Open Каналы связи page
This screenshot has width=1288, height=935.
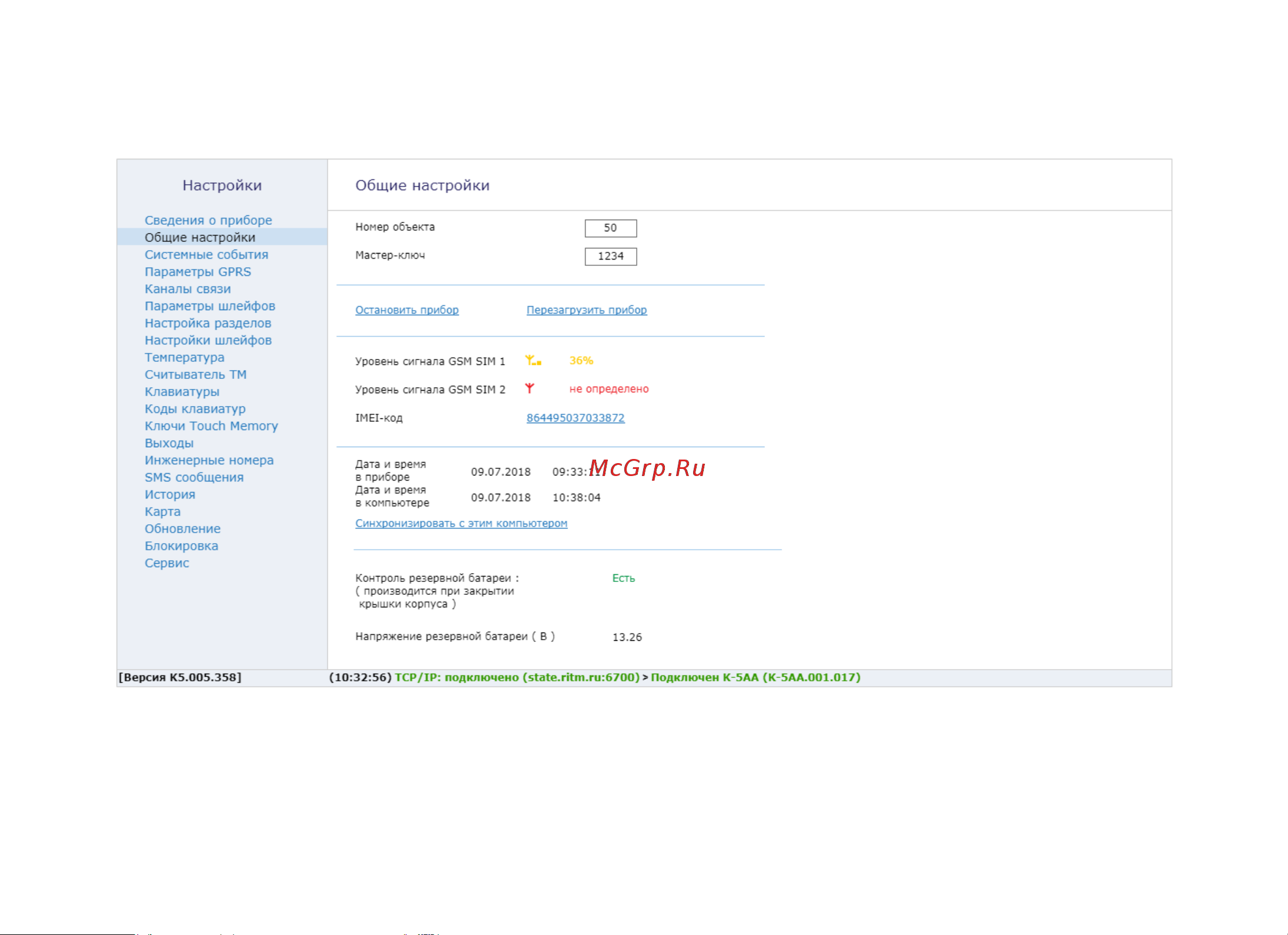(x=188, y=288)
